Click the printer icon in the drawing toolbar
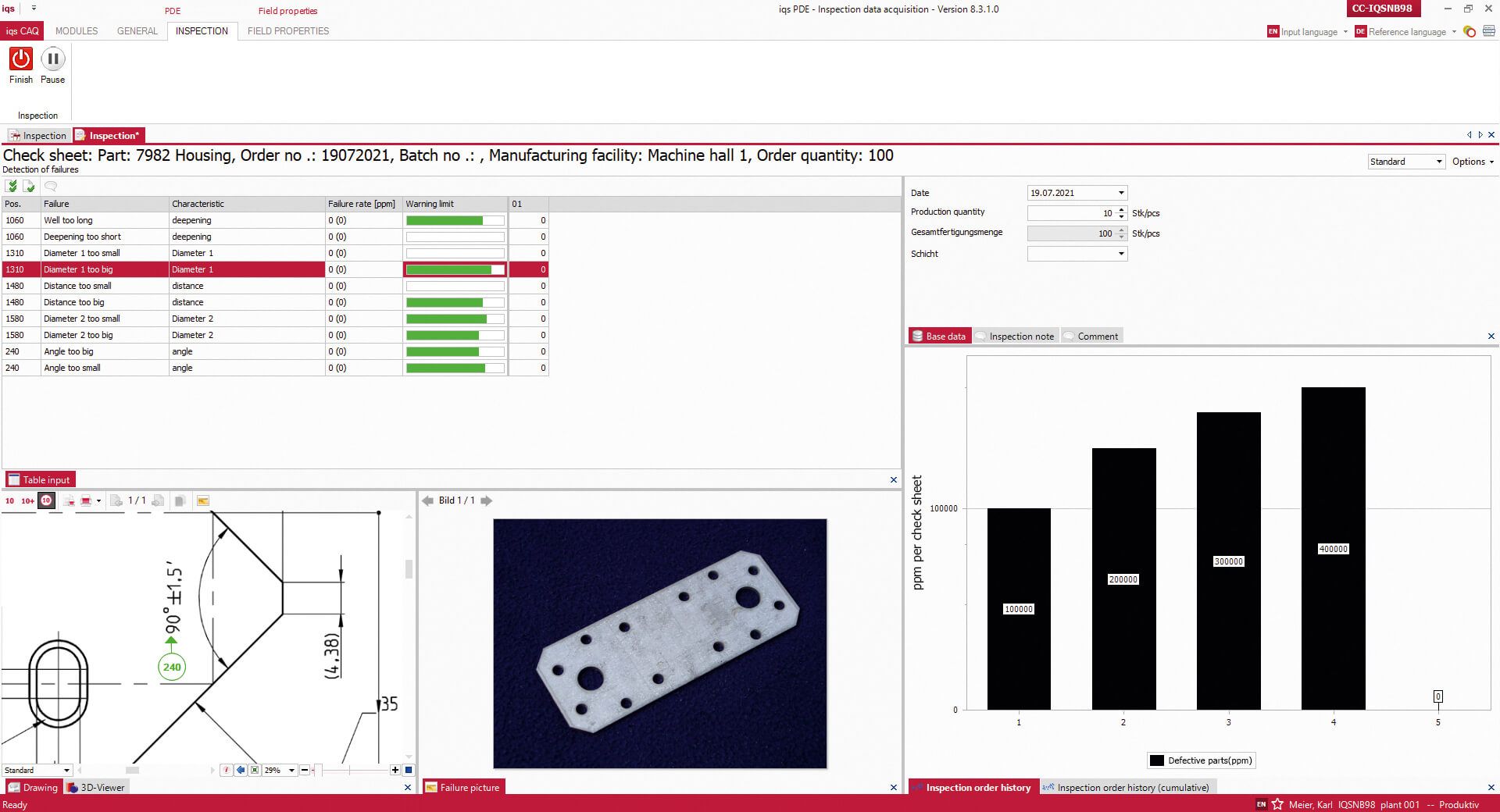Screen dimensions: 1500x812 86,500
